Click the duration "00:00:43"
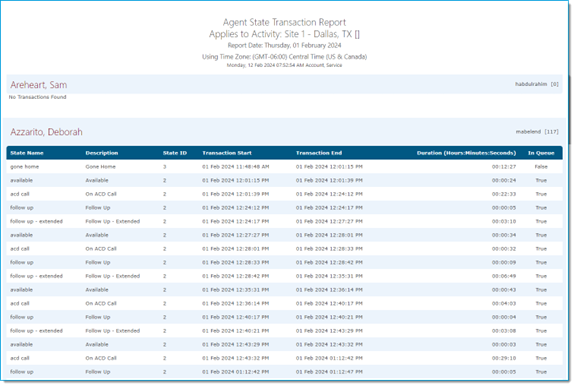The height and width of the screenshot is (386, 574). [504, 290]
